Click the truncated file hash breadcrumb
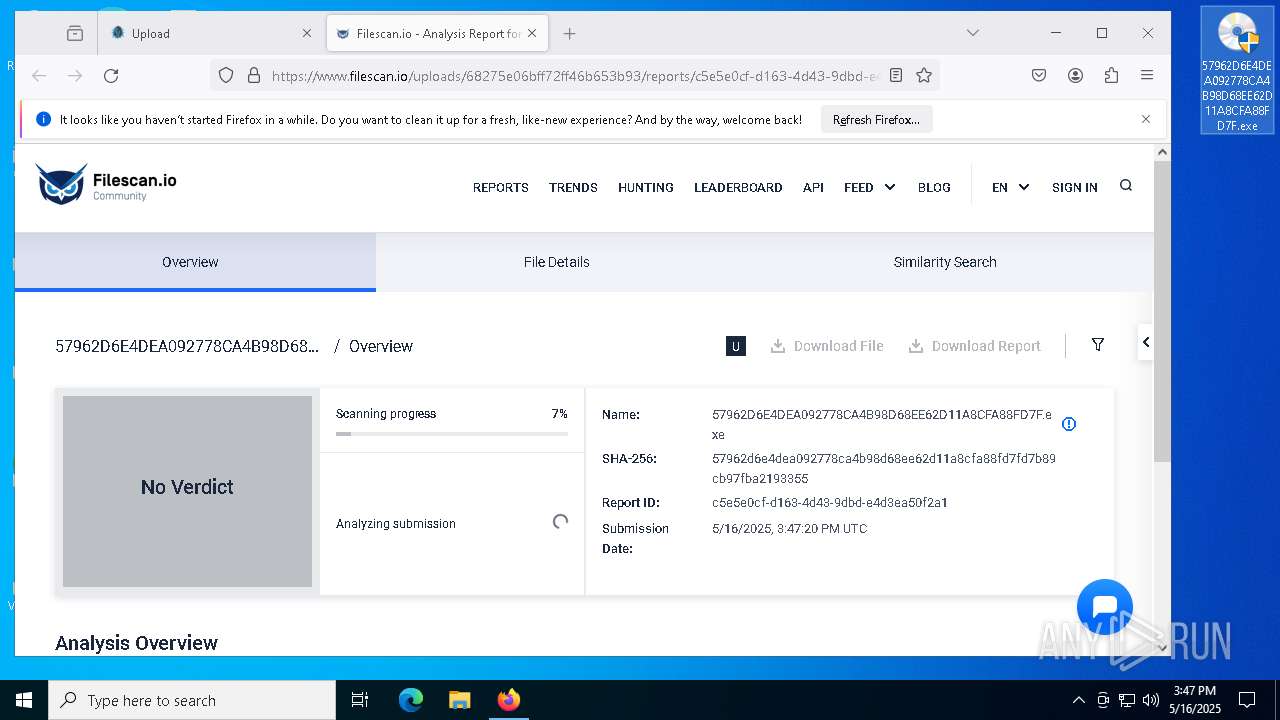Image resolution: width=1280 pixels, height=720 pixels. [x=187, y=346]
